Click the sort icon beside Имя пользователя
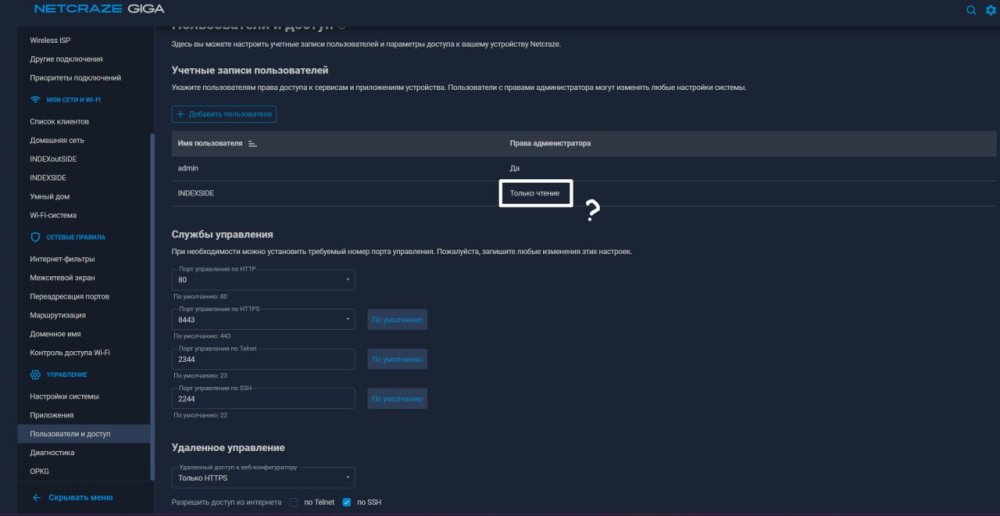 coord(253,144)
